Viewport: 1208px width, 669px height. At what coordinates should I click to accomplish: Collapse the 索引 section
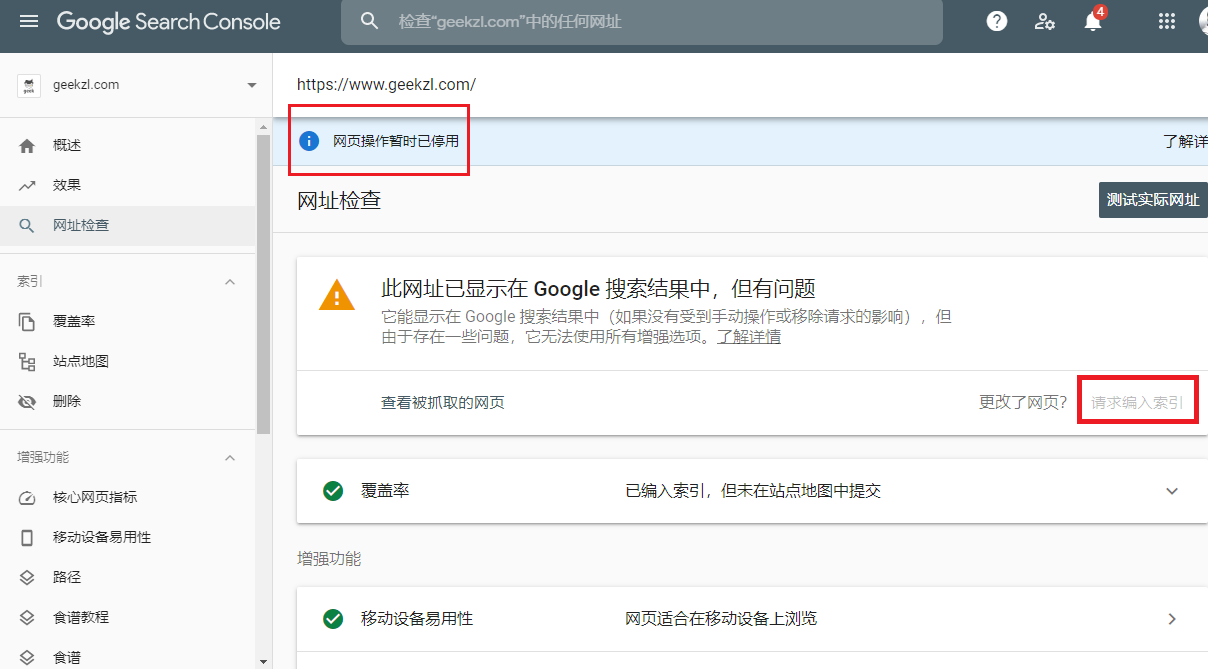point(229,282)
